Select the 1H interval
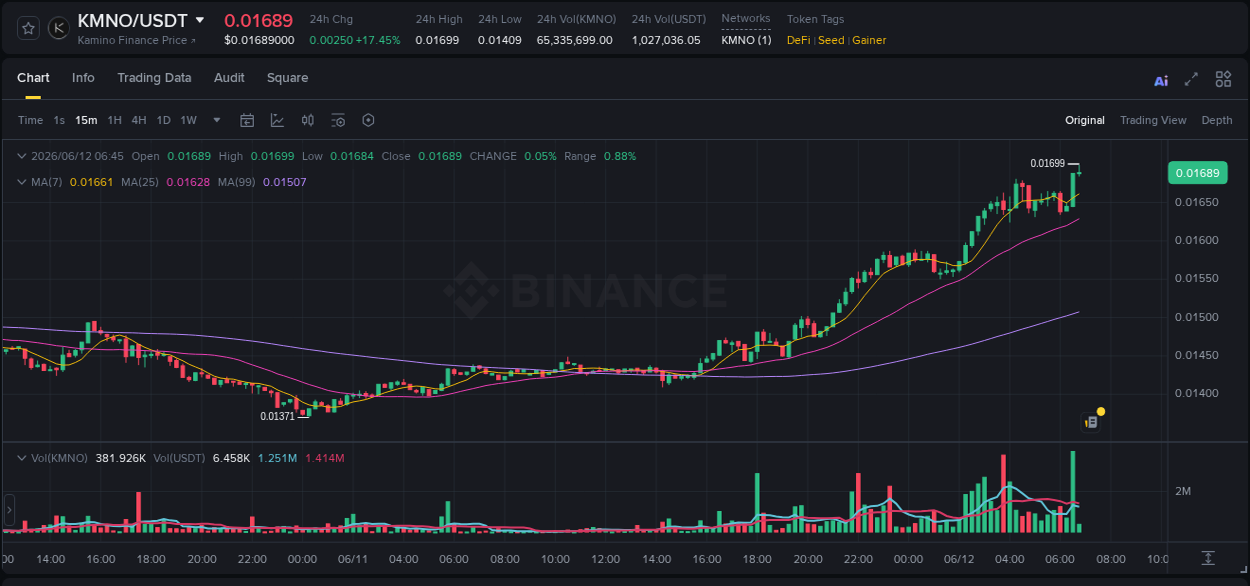This screenshot has width=1250, height=586. [x=114, y=120]
